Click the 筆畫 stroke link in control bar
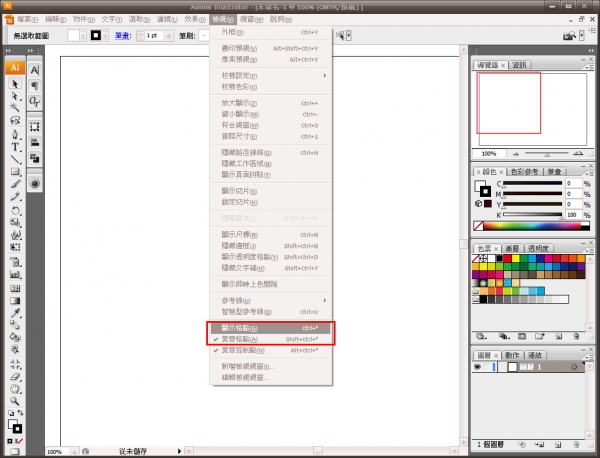This screenshot has height=458, width=600. point(123,36)
